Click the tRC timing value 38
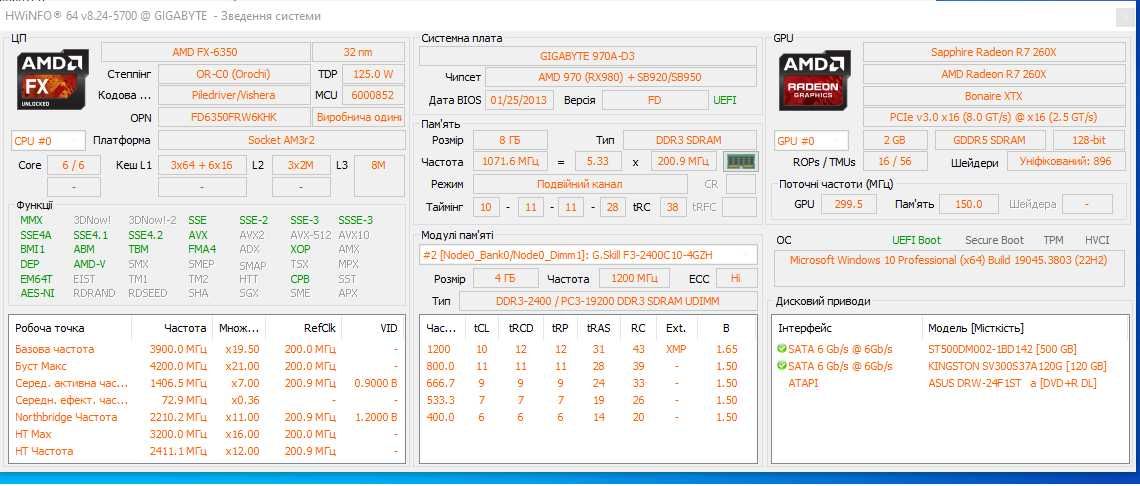Viewport: 1140px width, 486px height. [673, 207]
